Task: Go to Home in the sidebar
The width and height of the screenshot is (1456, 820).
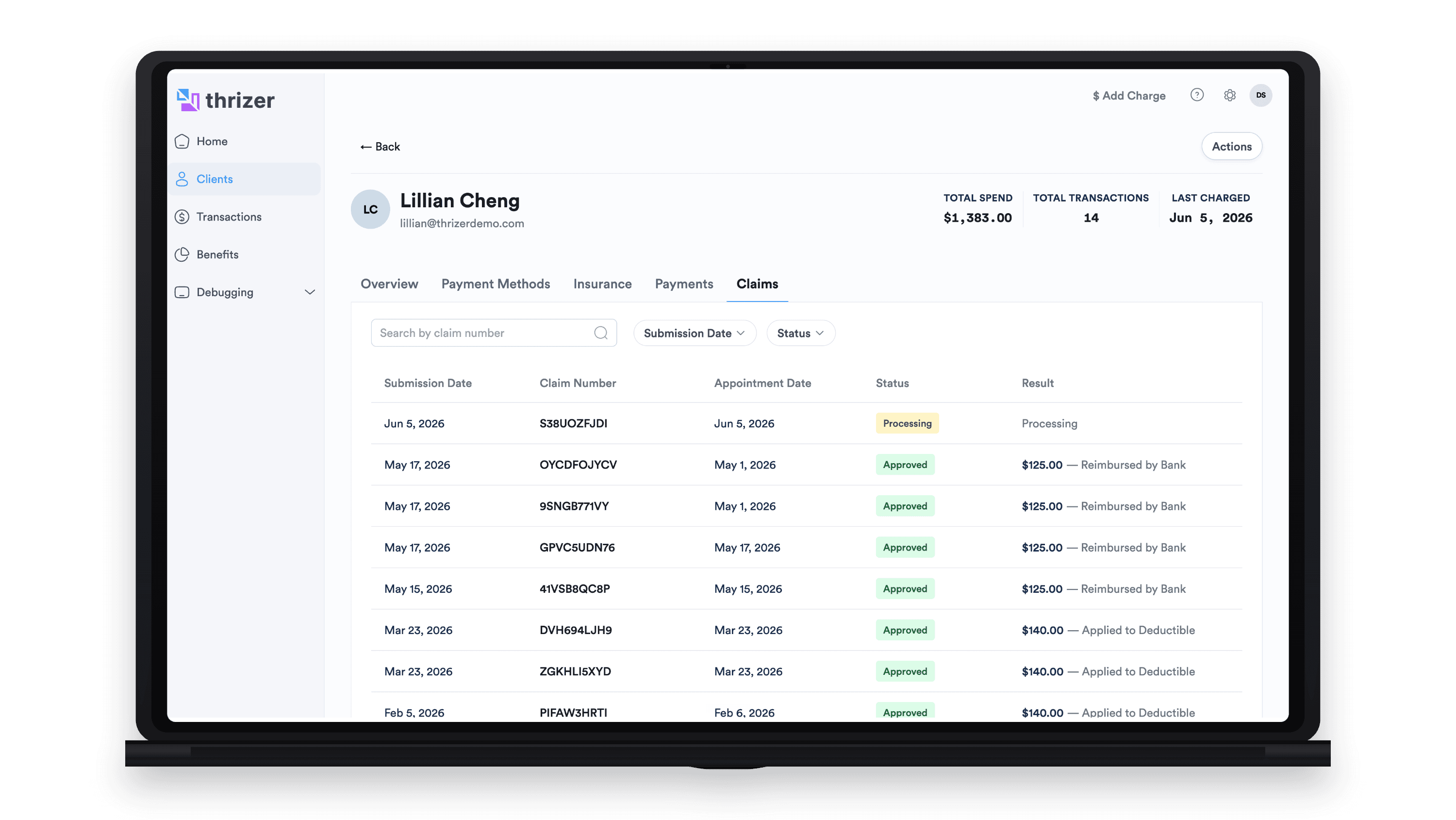Action: coord(212,141)
